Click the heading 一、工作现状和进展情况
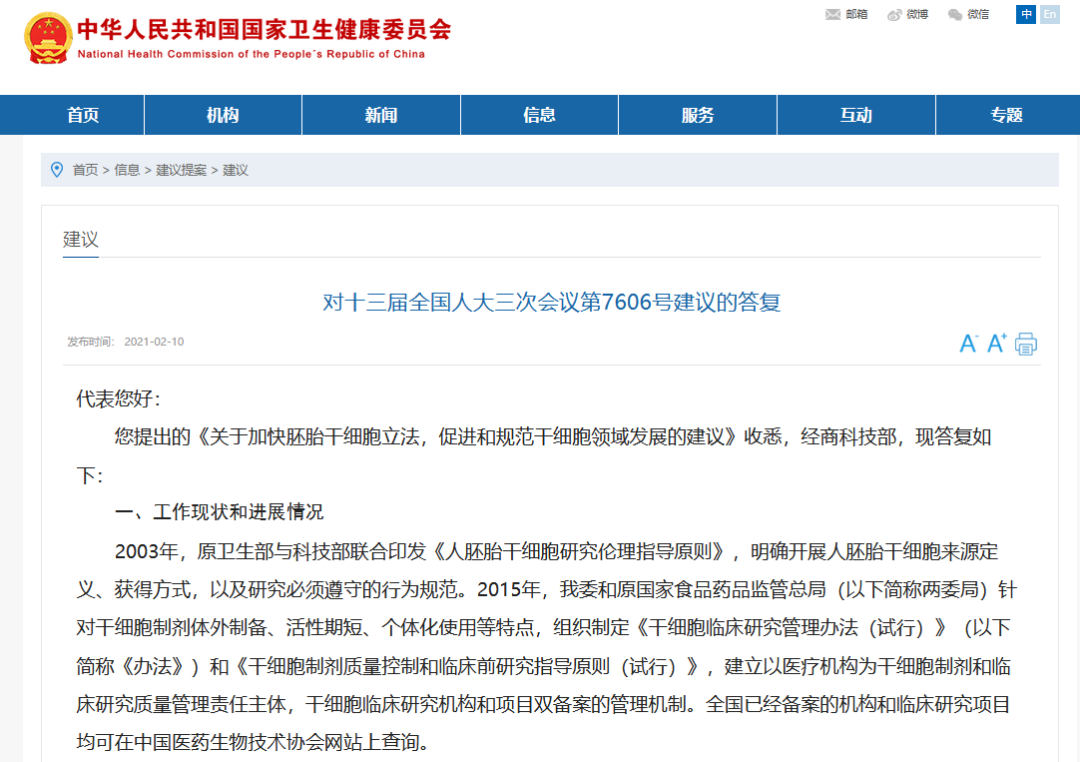The height and width of the screenshot is (762, 1080). (219, 512)
